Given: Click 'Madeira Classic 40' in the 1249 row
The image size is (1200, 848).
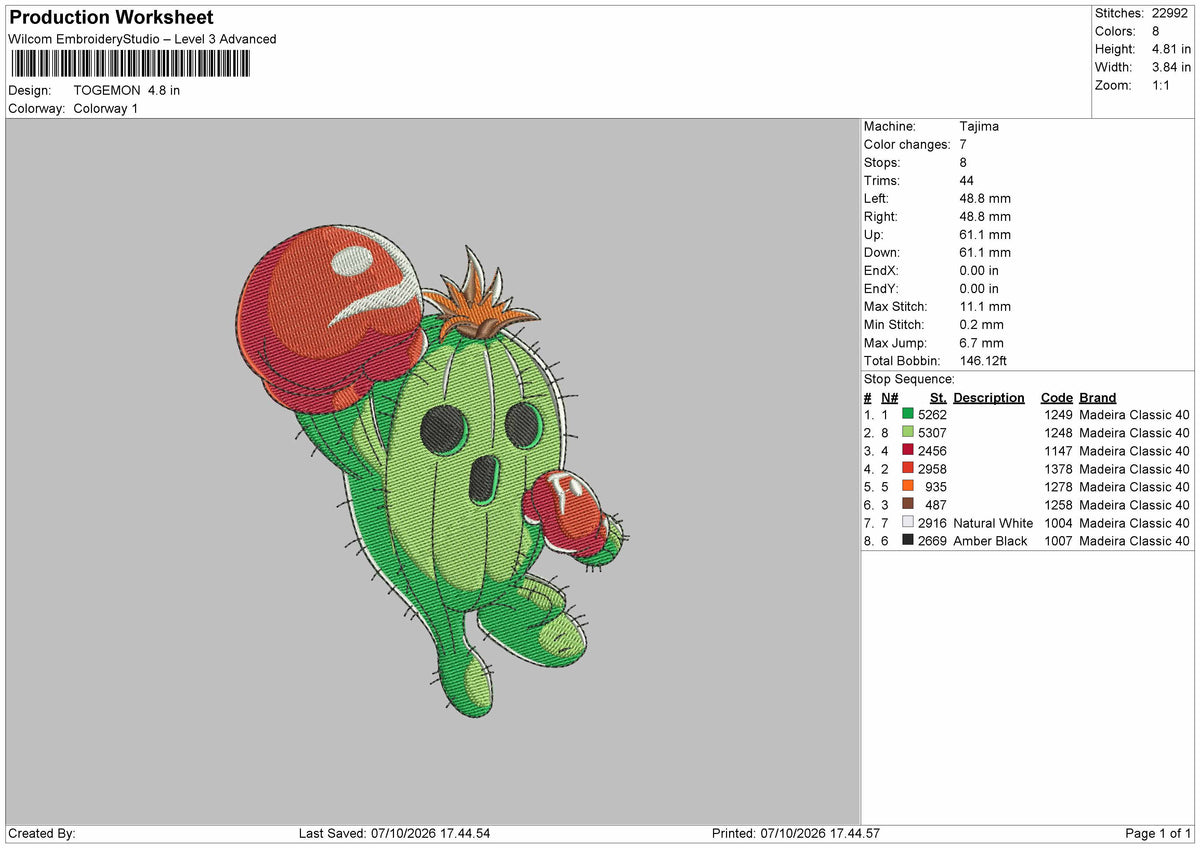Looking at the screenshot, I should (x=1135, y=415).
